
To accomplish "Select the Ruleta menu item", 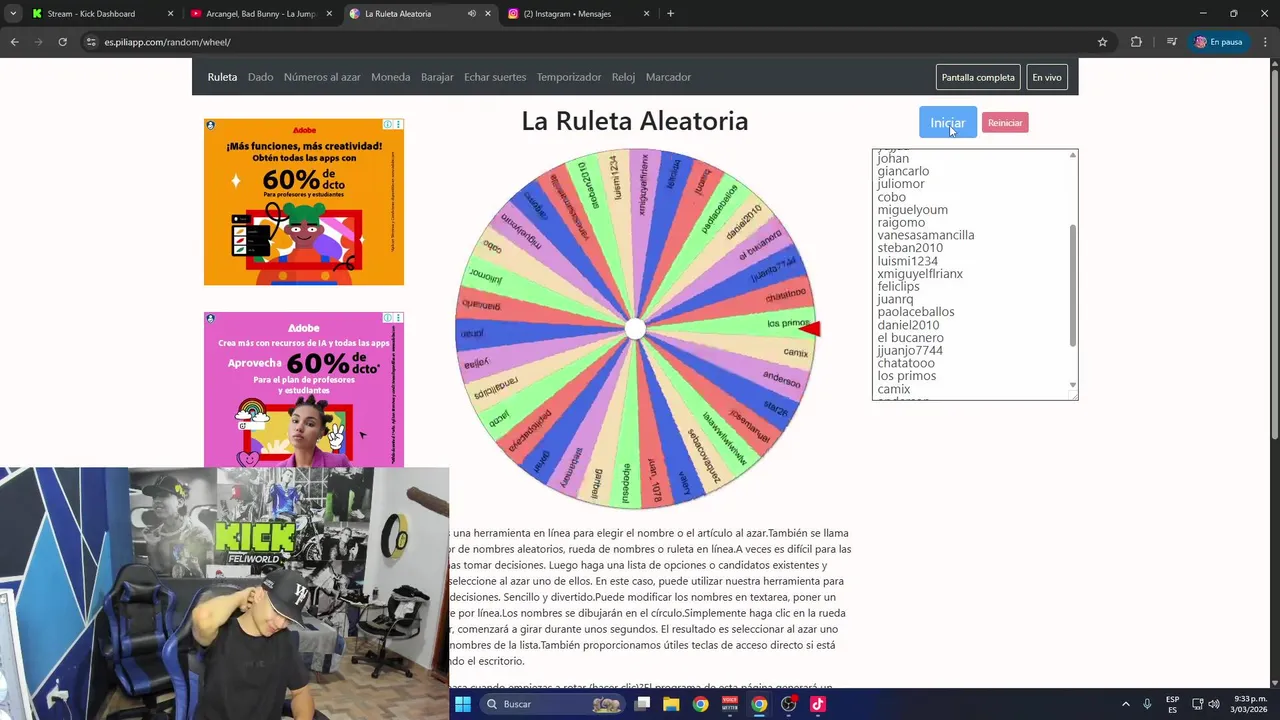I will 222,77.
